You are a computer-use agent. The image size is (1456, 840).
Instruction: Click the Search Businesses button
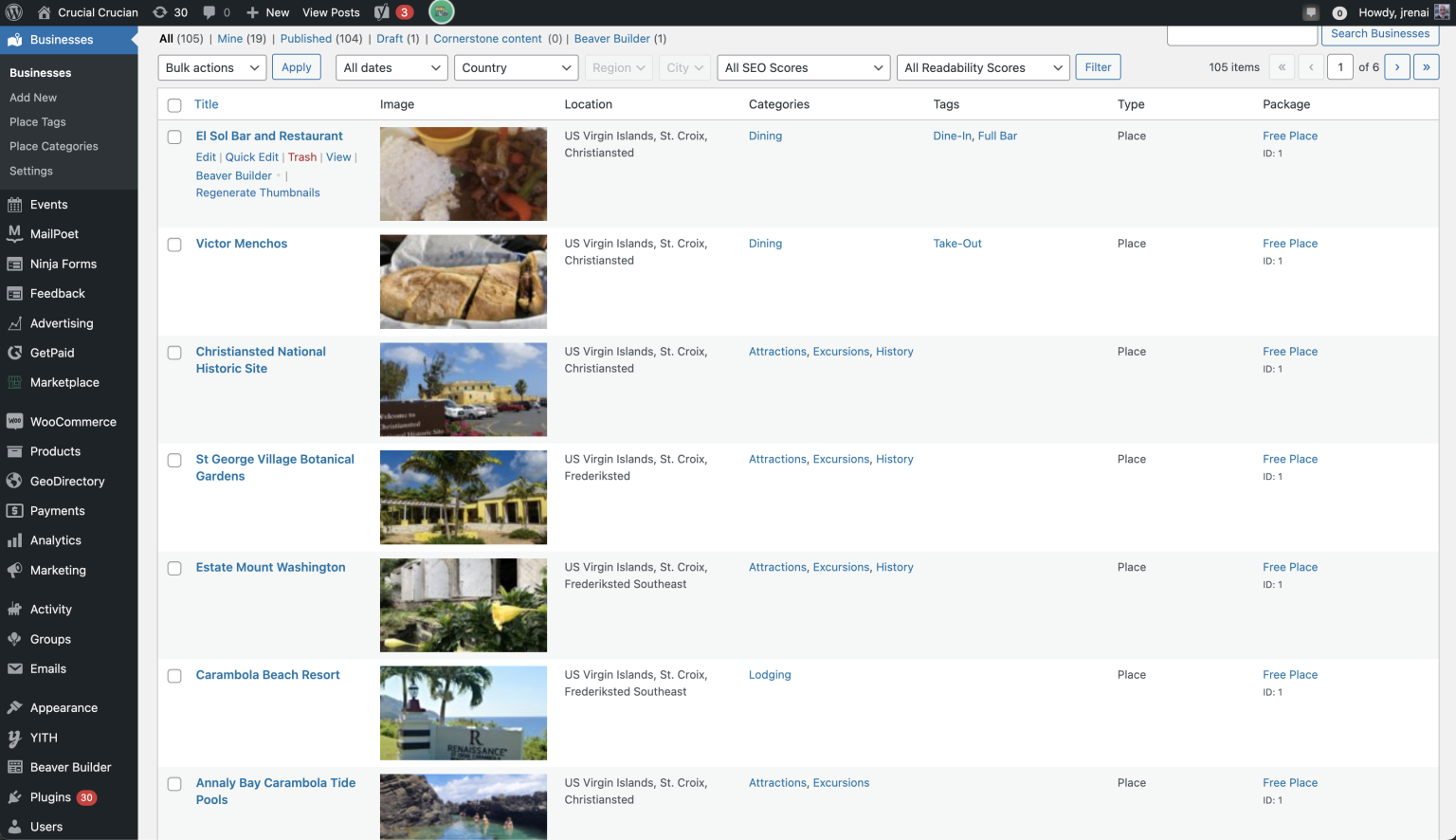point(1380,34)
